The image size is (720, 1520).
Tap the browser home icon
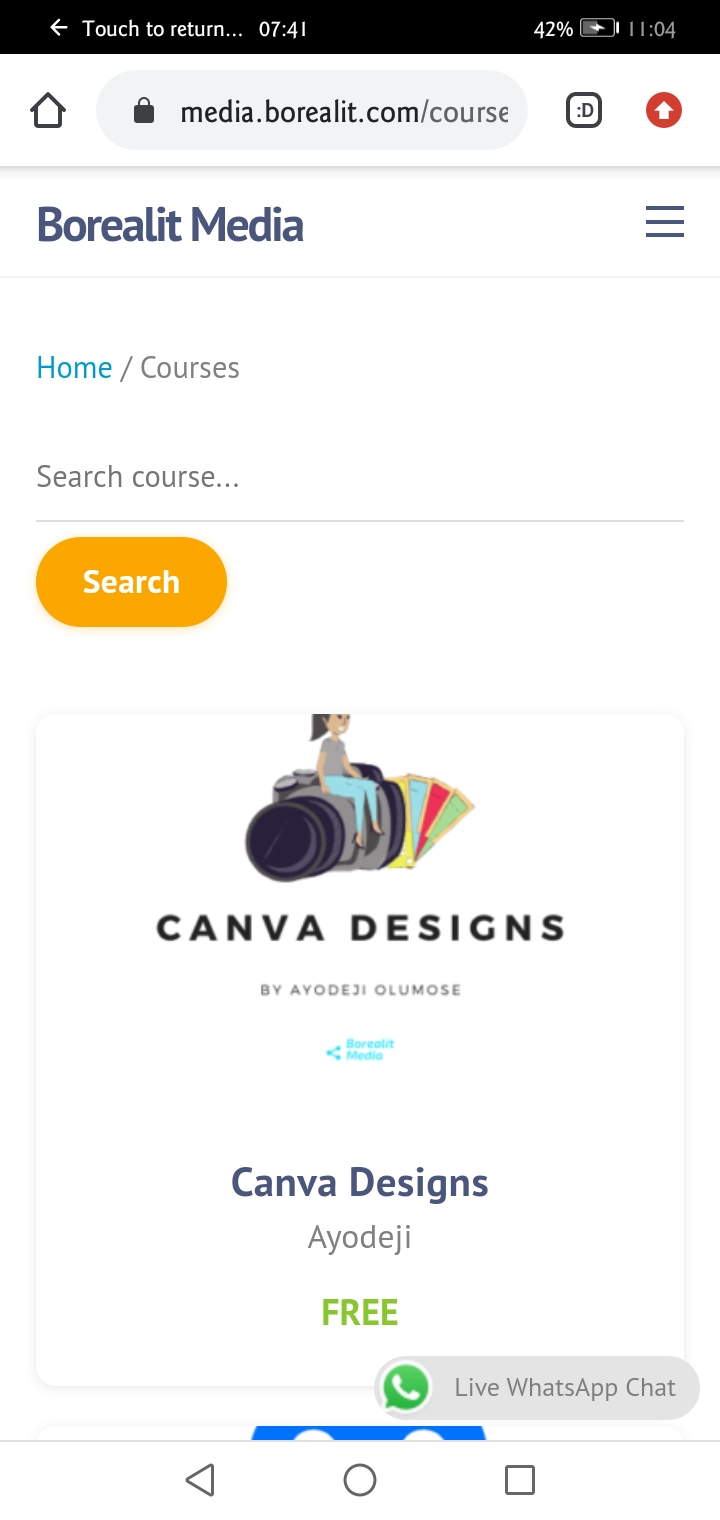(x=48, y=111)
